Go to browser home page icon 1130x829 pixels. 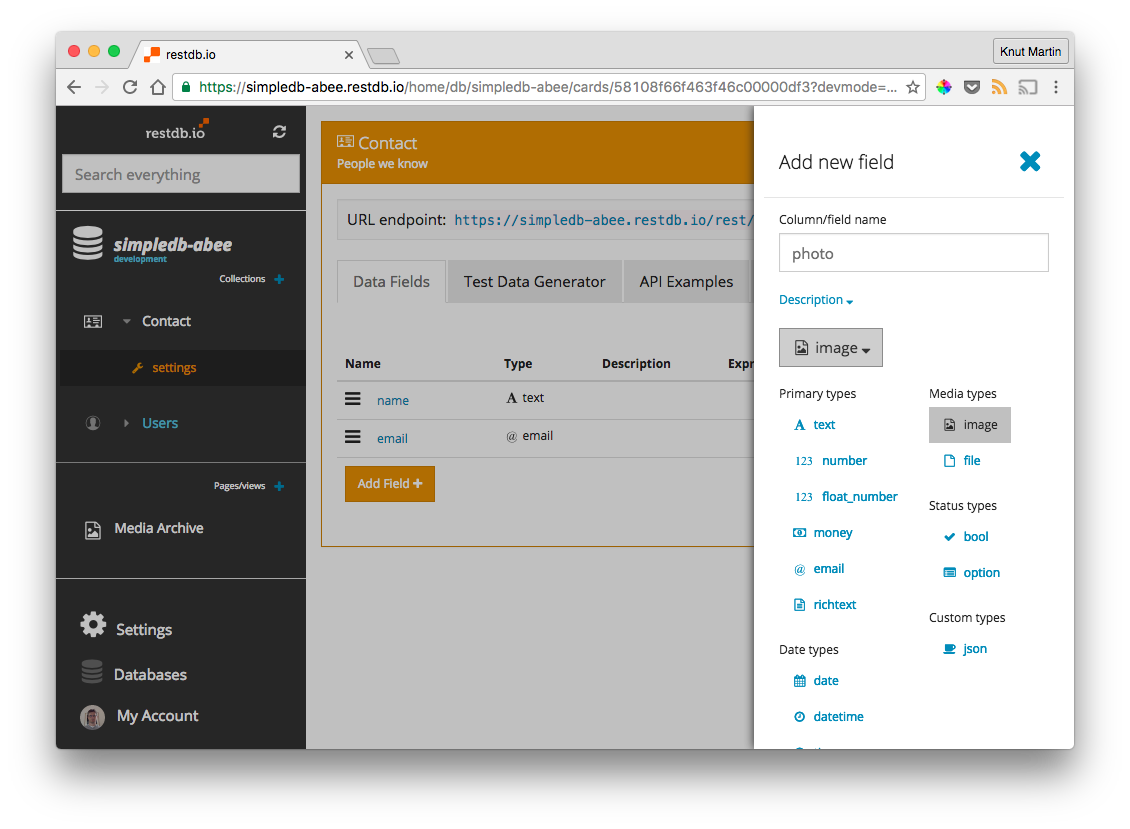pyautogui.click(x=158, y=87)
